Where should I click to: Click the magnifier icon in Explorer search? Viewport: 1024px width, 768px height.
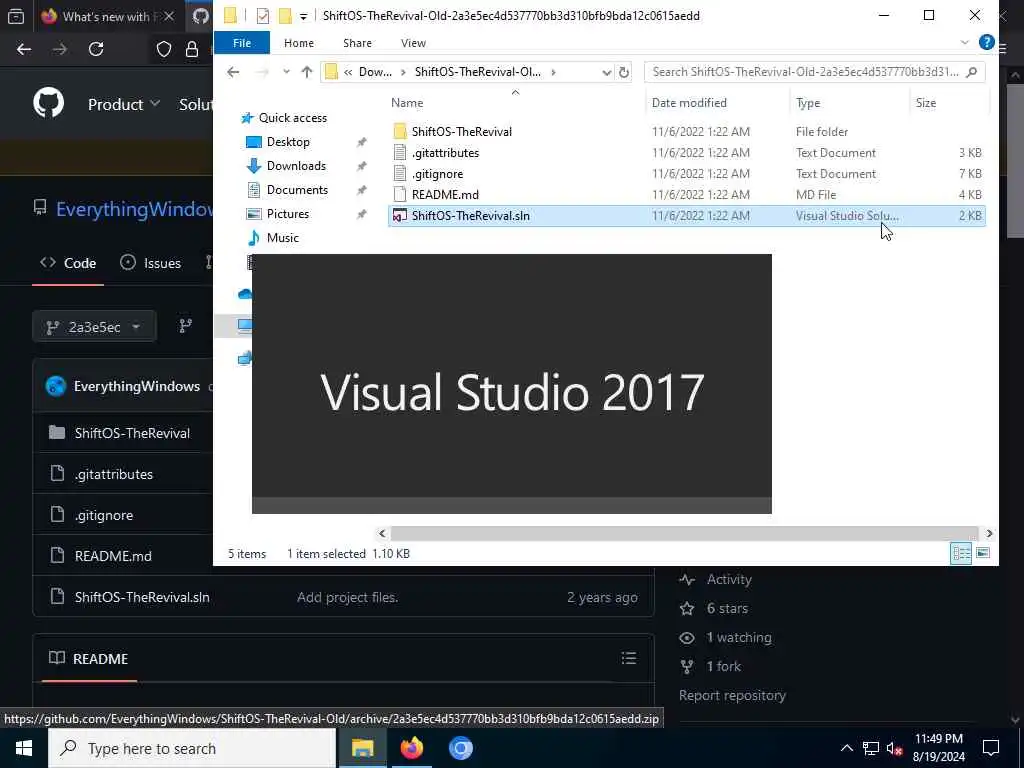tap(972, 72)
